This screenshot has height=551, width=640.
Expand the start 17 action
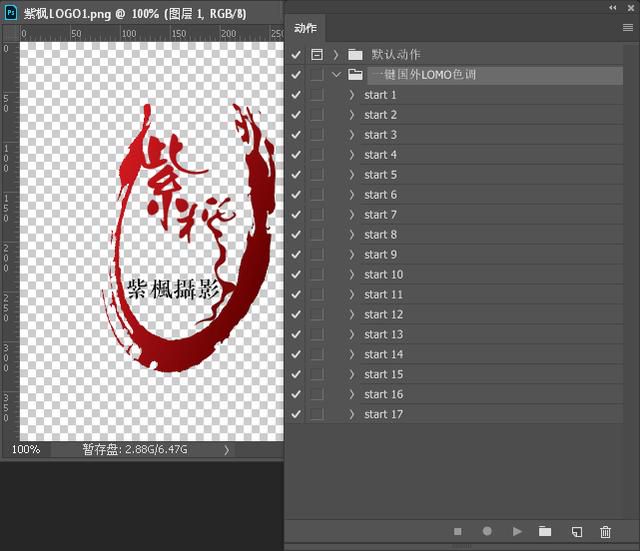[x=352, y=414]
